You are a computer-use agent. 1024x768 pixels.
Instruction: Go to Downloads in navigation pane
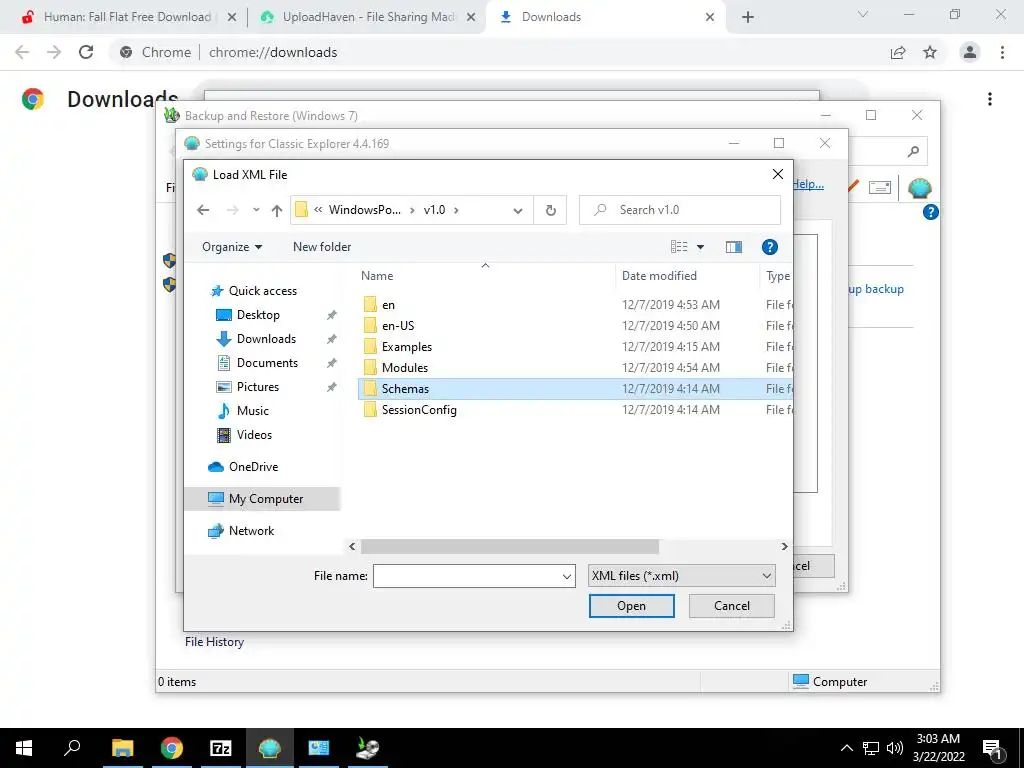(266, 339)
